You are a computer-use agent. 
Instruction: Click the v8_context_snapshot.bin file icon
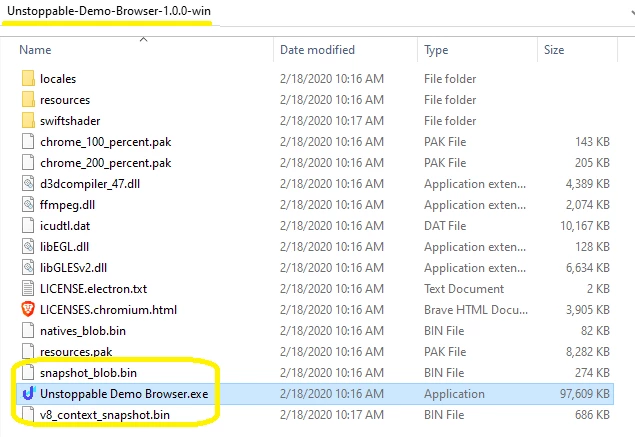click(28, 414)
